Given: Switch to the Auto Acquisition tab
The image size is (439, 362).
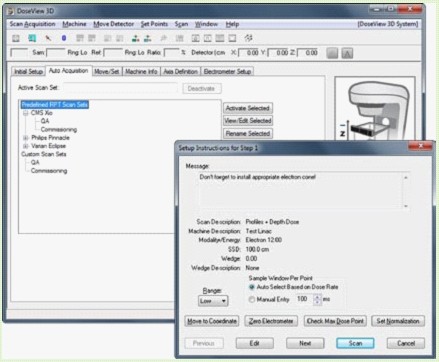Looking at the screenshot, I should (x=68, y=71).
